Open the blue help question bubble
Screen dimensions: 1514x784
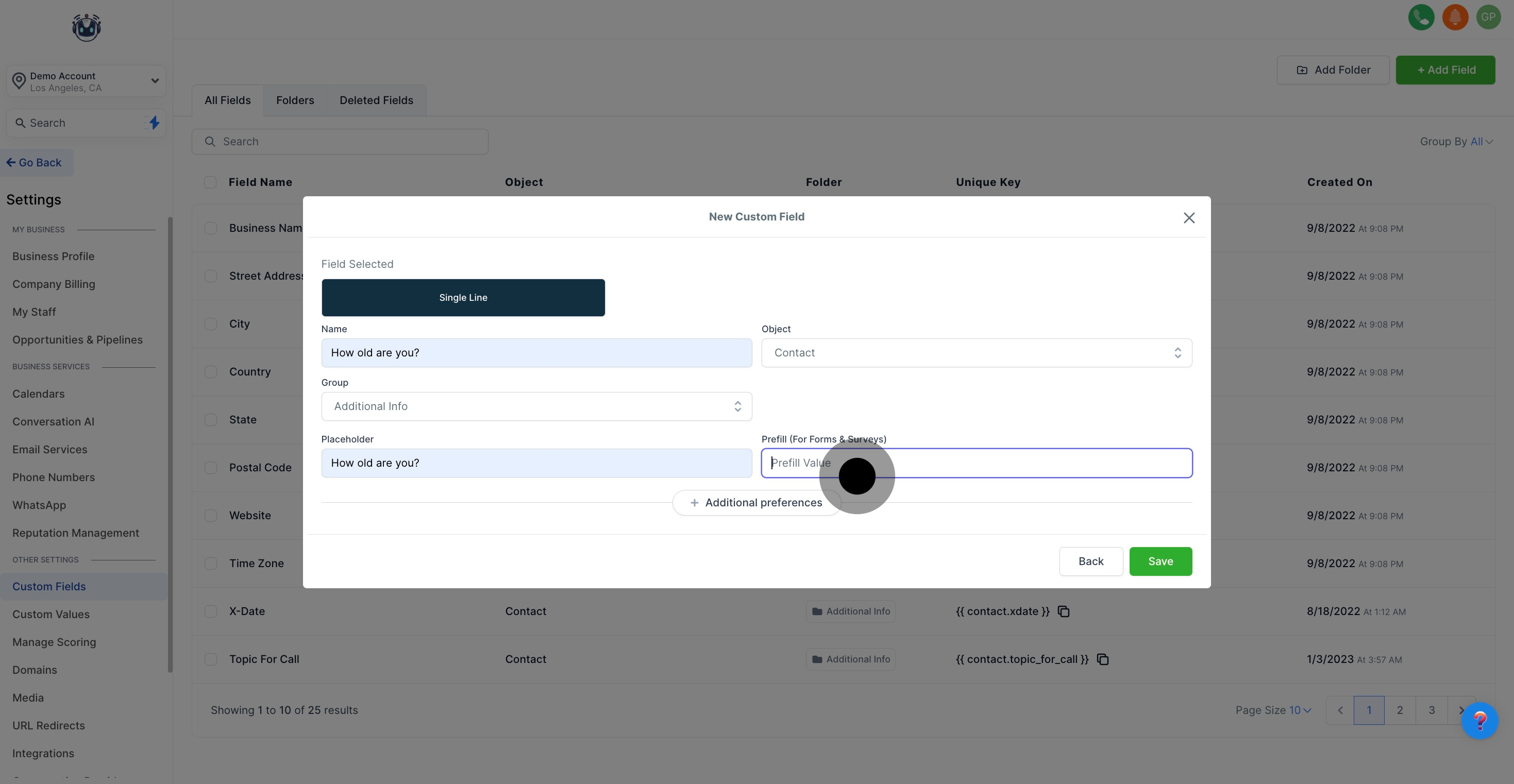pyautogui.click(x=1479, y=721)
